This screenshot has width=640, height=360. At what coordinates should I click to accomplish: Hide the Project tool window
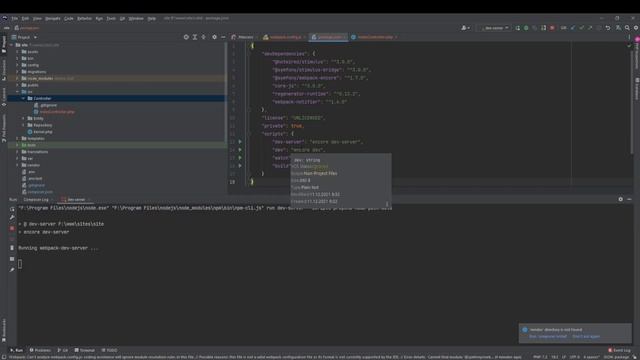pos(223,37)
